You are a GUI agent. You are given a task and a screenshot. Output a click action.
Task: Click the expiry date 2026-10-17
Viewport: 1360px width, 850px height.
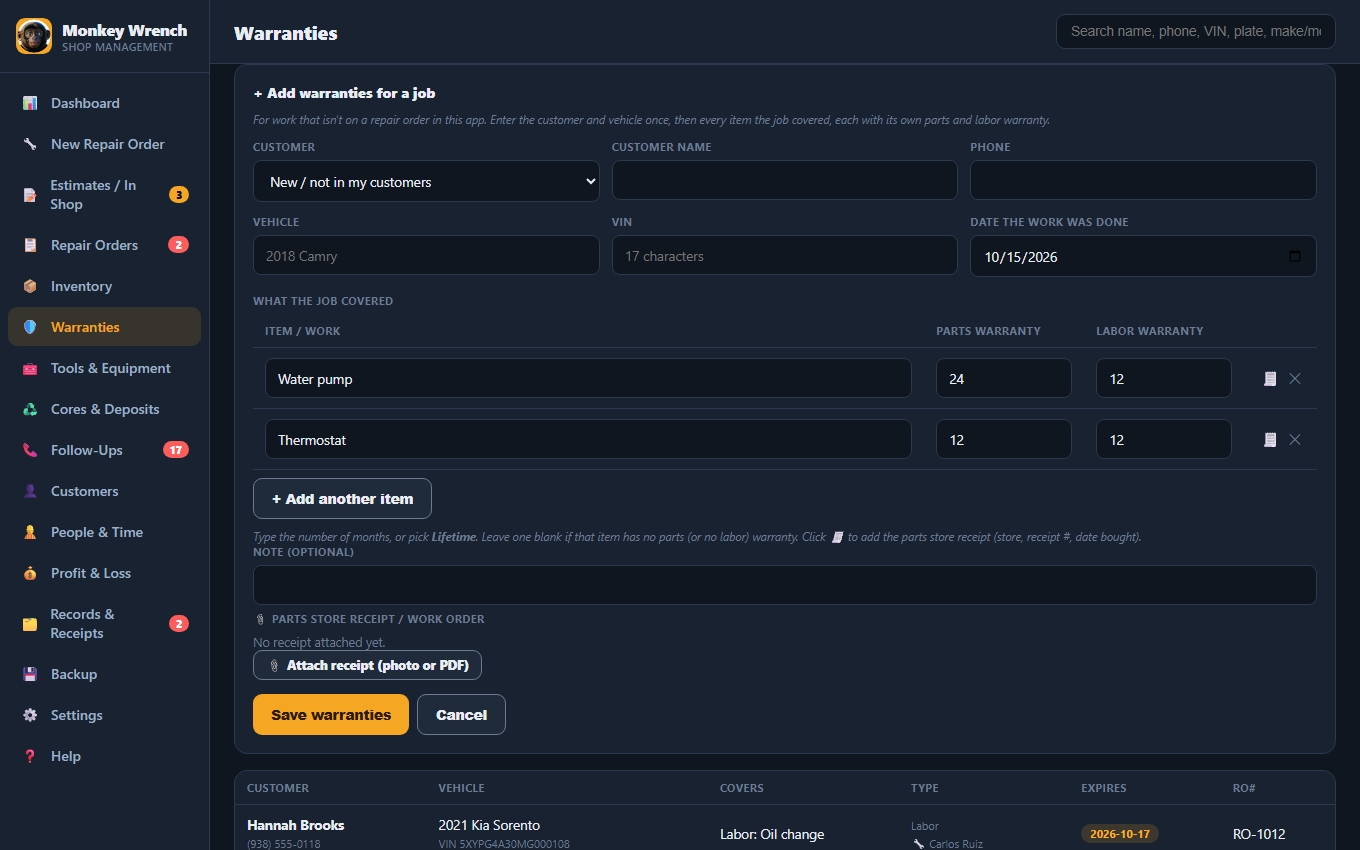1119,834
